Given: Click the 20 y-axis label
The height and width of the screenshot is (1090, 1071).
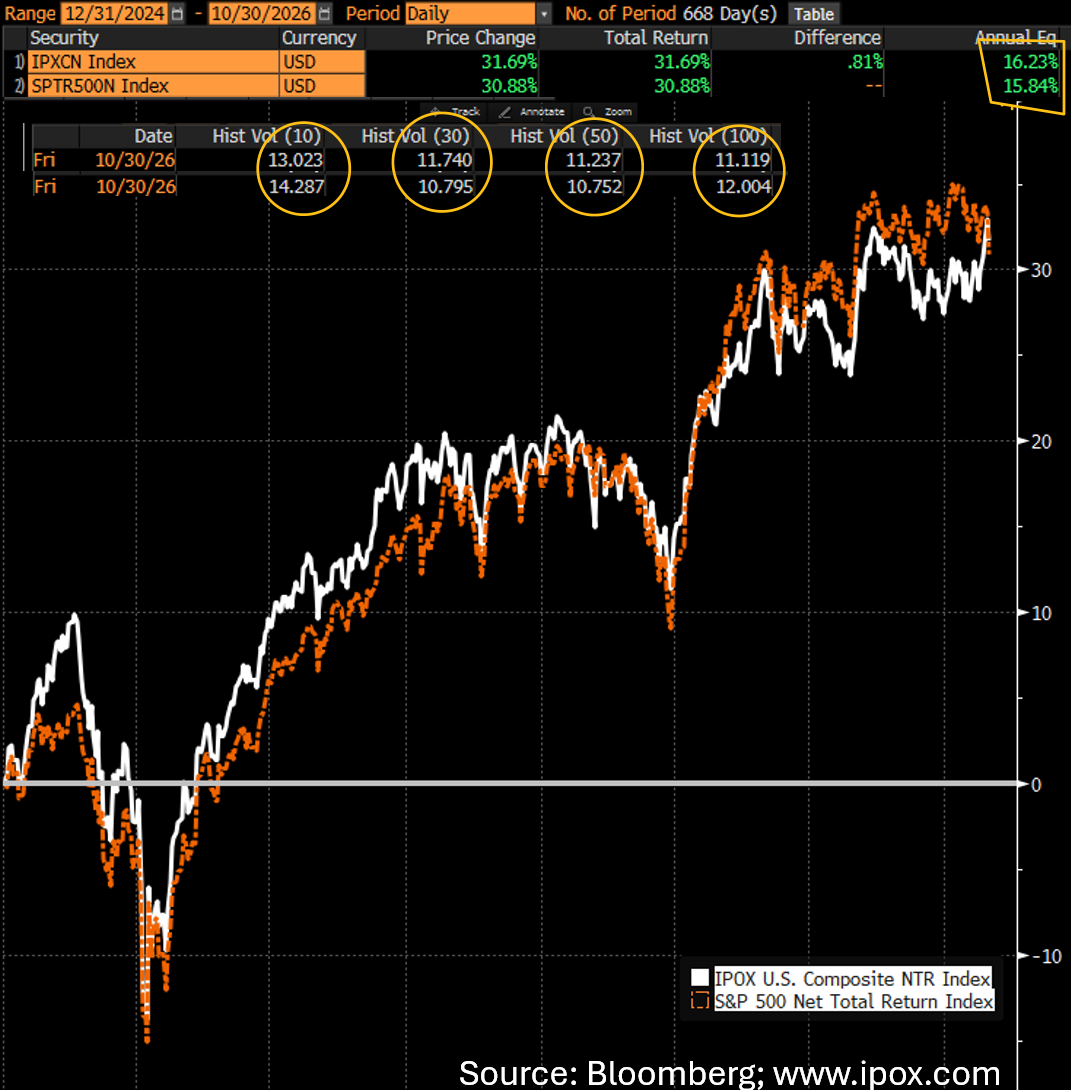Looking at the screenshot, I should coord(1041,441).
